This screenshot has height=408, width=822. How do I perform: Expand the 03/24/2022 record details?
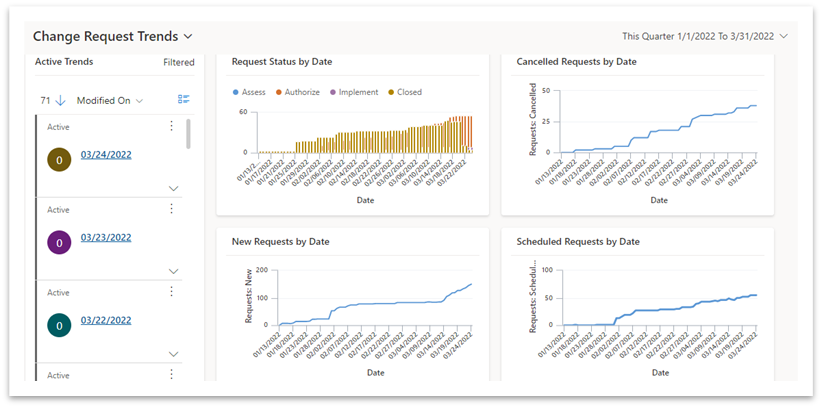click(174, 188)
